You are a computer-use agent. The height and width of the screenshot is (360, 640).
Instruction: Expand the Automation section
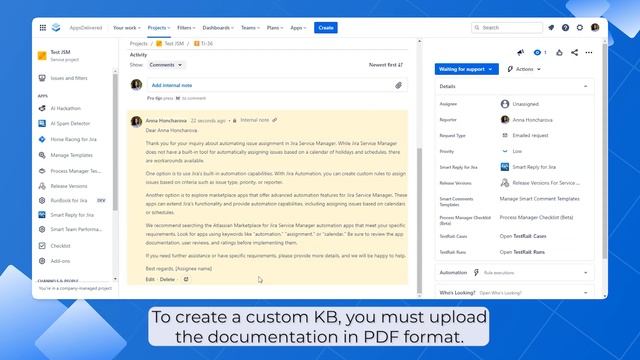586,273
